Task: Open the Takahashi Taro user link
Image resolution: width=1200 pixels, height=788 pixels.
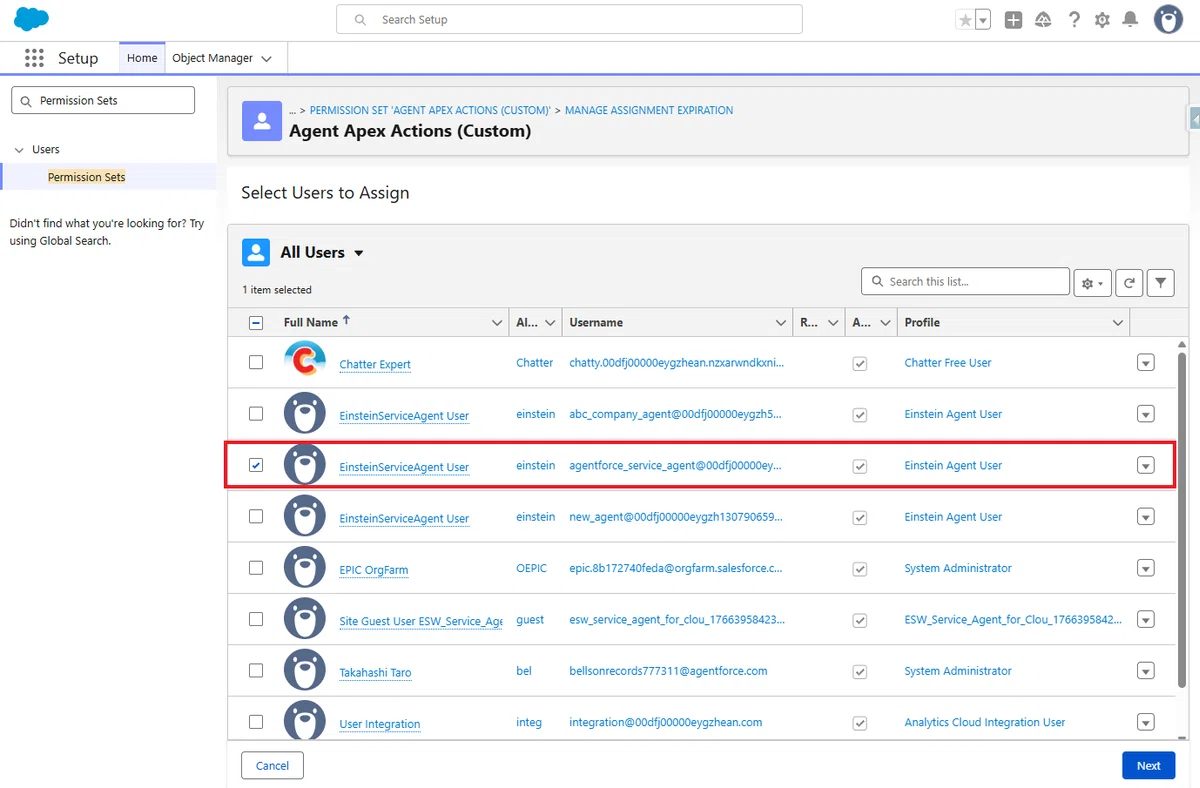Action: point(375,673)
